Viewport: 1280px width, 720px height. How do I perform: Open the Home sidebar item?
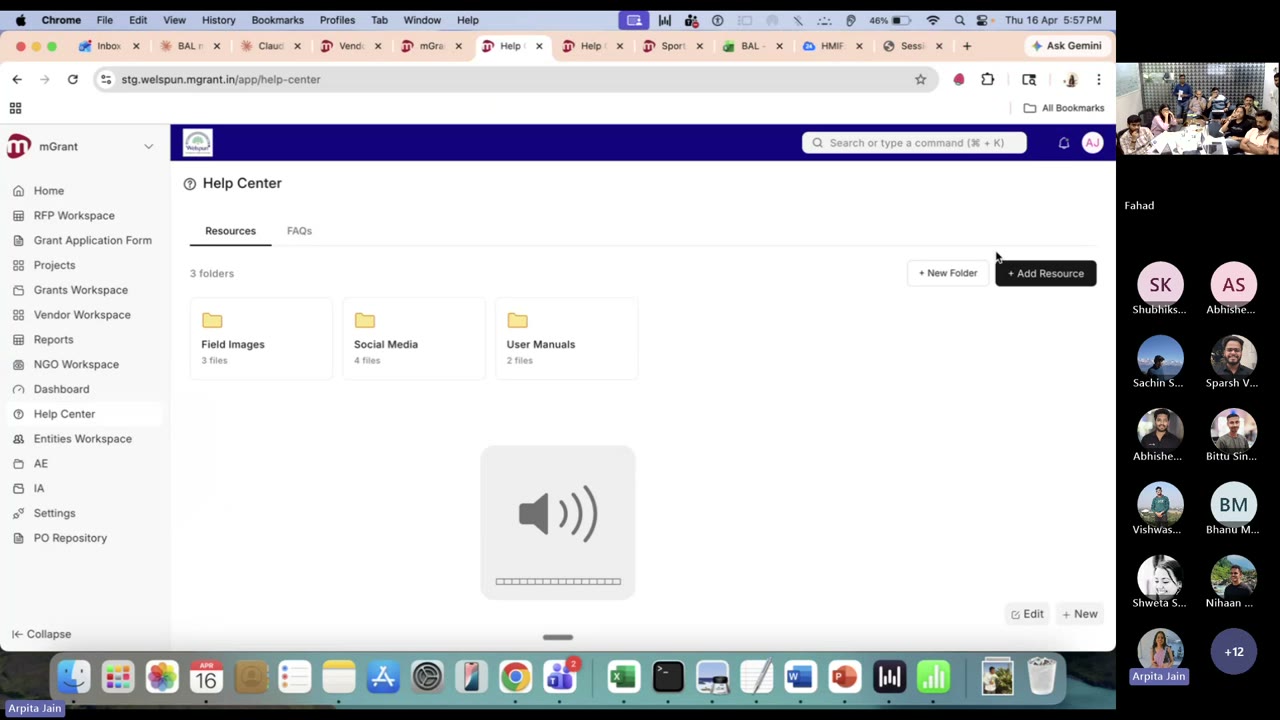point(48,190)
